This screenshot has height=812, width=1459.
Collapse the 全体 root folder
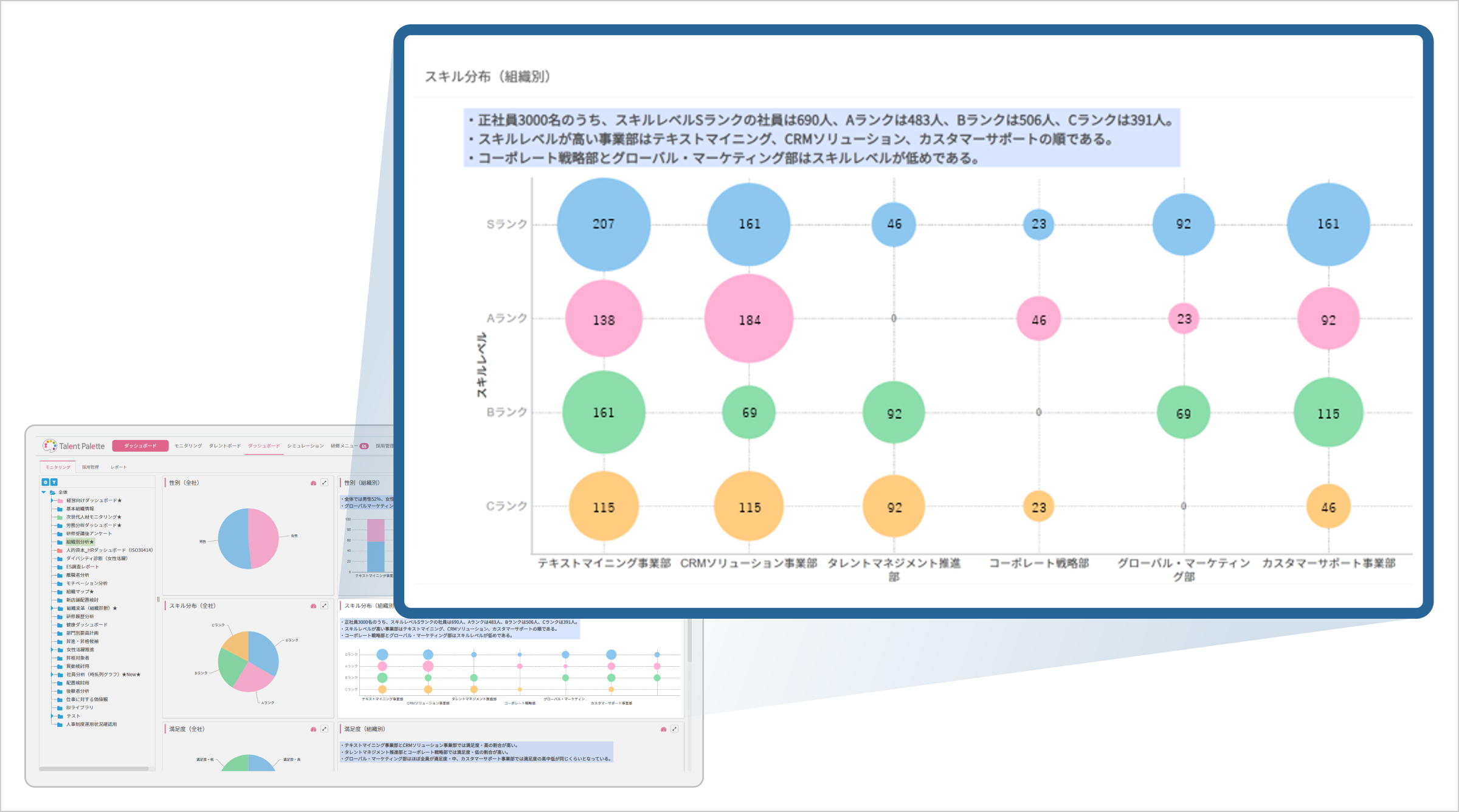pyautogui.click(x=44, y=492)
